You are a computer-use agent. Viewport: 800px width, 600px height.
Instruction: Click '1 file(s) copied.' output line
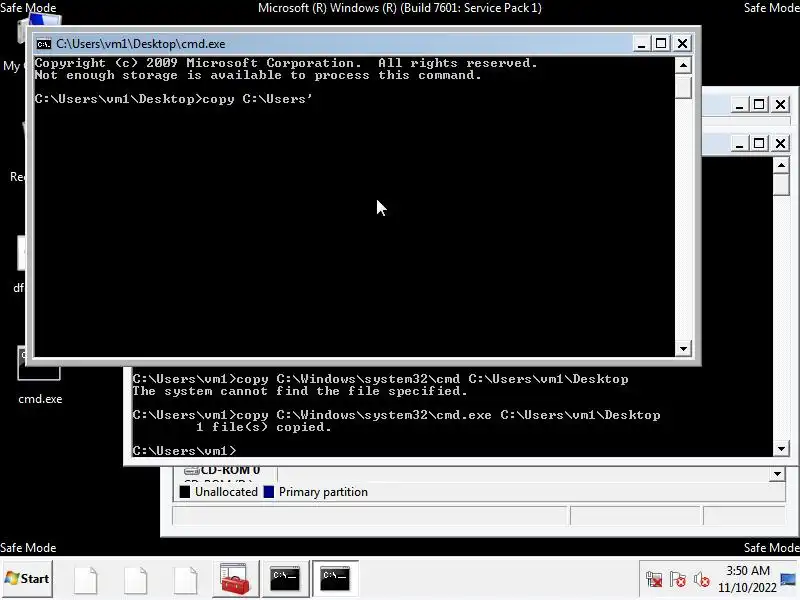point(264,427)
